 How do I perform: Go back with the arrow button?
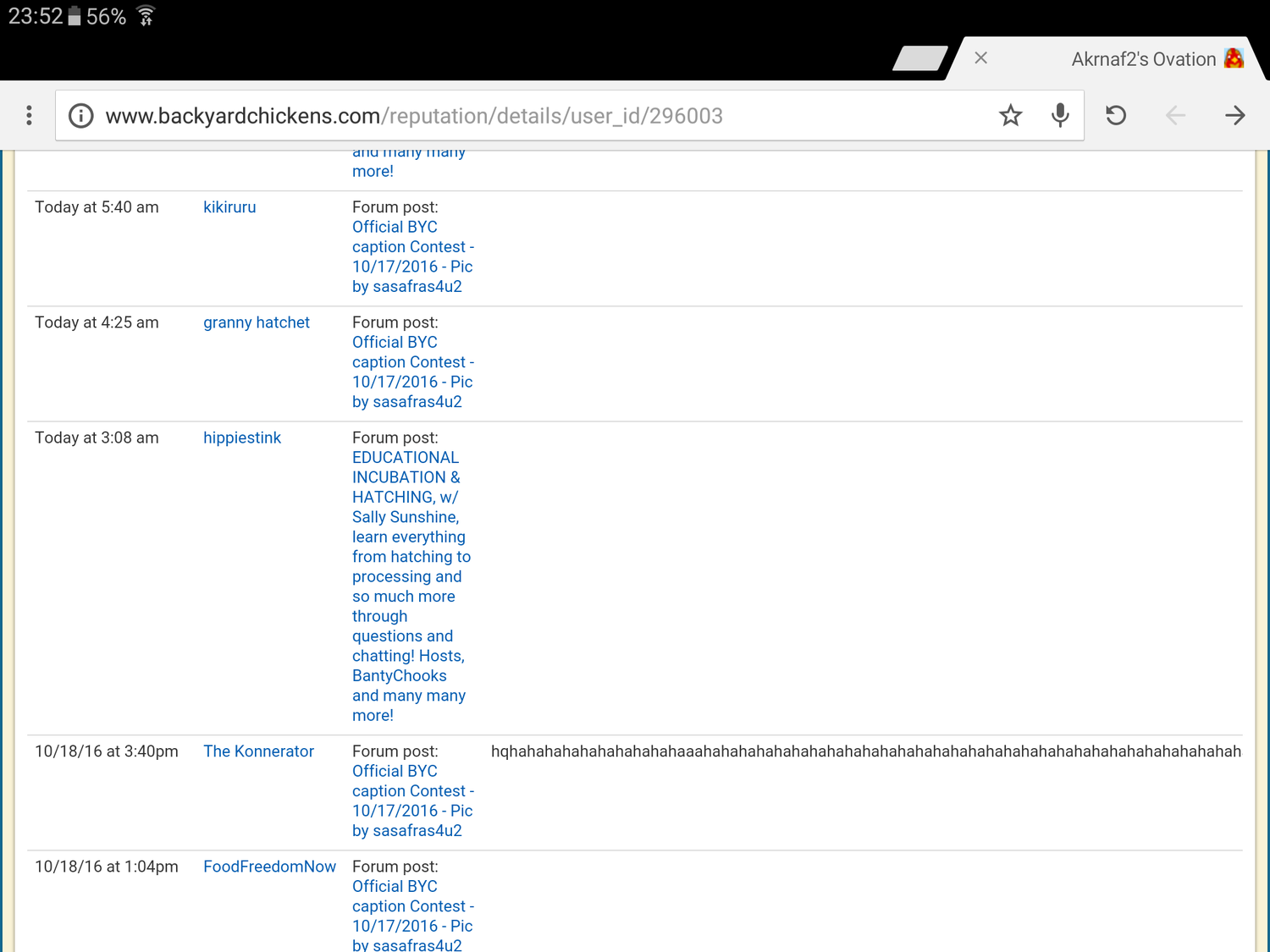(x=1175, y=116)
